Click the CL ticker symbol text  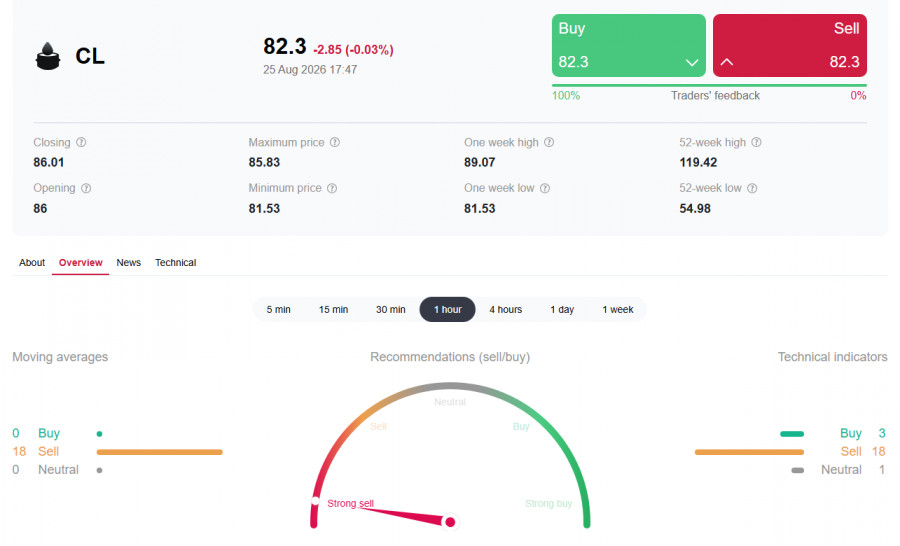click(x=90, y=56)
